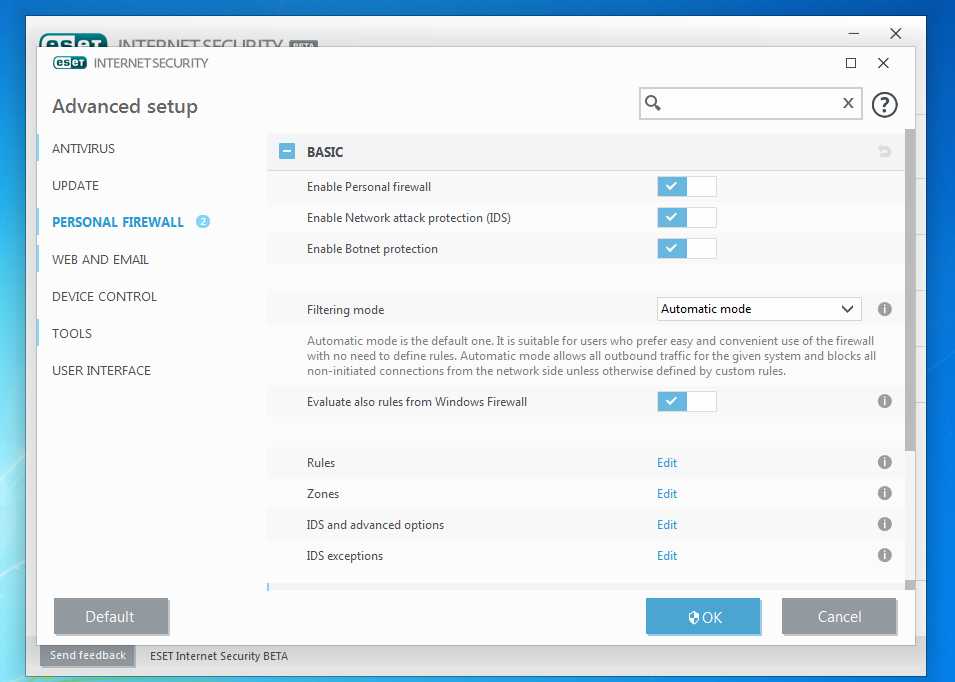Select ANTIVIRUS category
955x682 pixels.
coord(83,149)
